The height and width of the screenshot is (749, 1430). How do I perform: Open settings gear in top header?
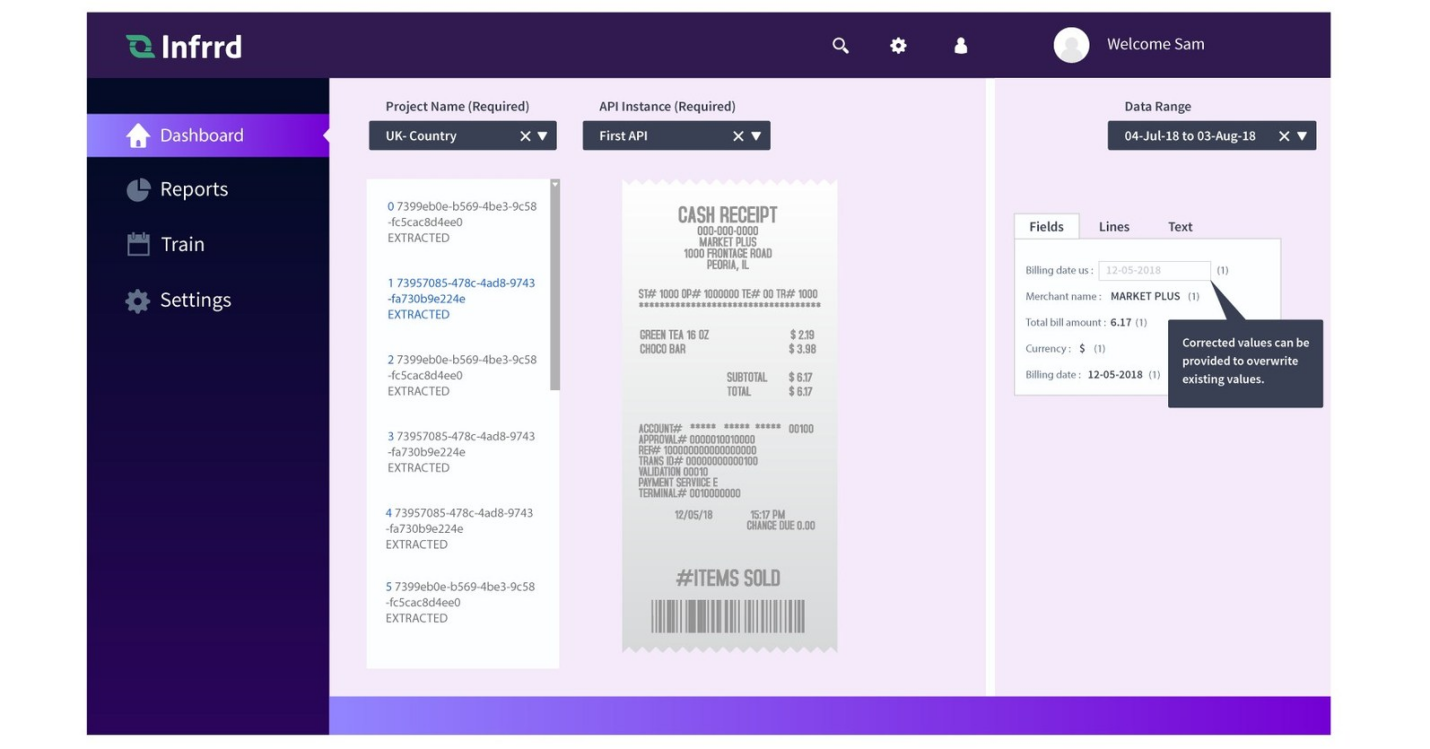pos(898,45)
